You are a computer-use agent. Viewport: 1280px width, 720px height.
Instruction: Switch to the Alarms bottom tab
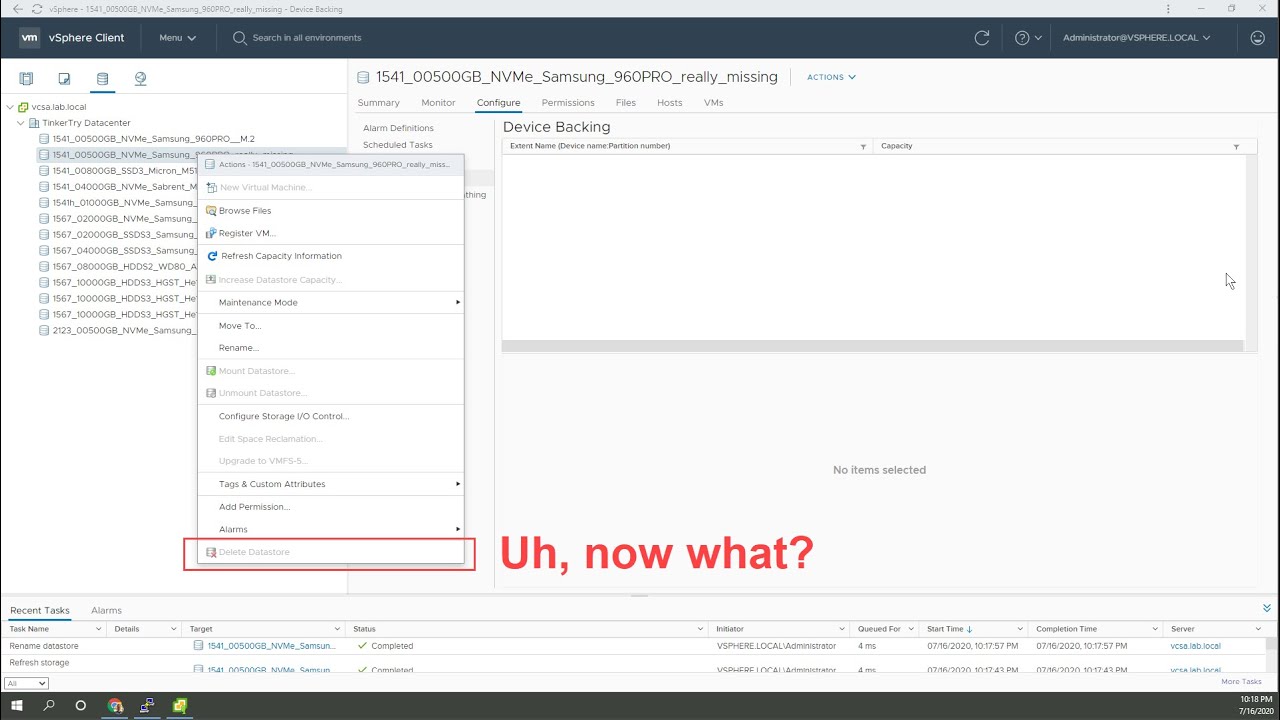[x=106, y=610]
